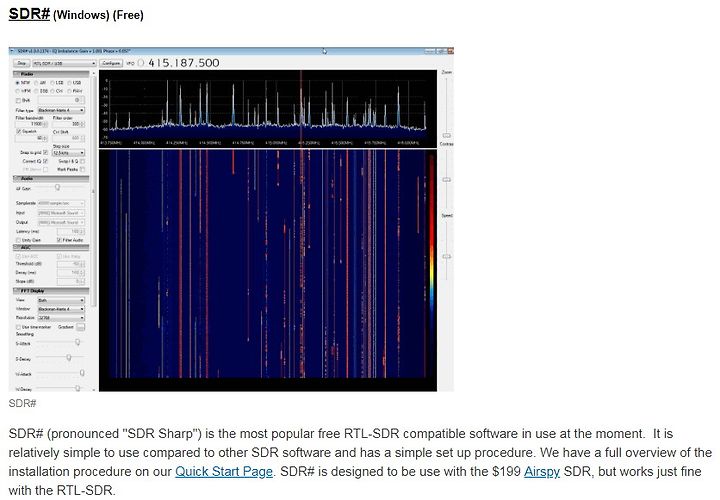The image size is (720, 500).
Task: Open the SDR# heading link
Action: [x=29, y=14]
